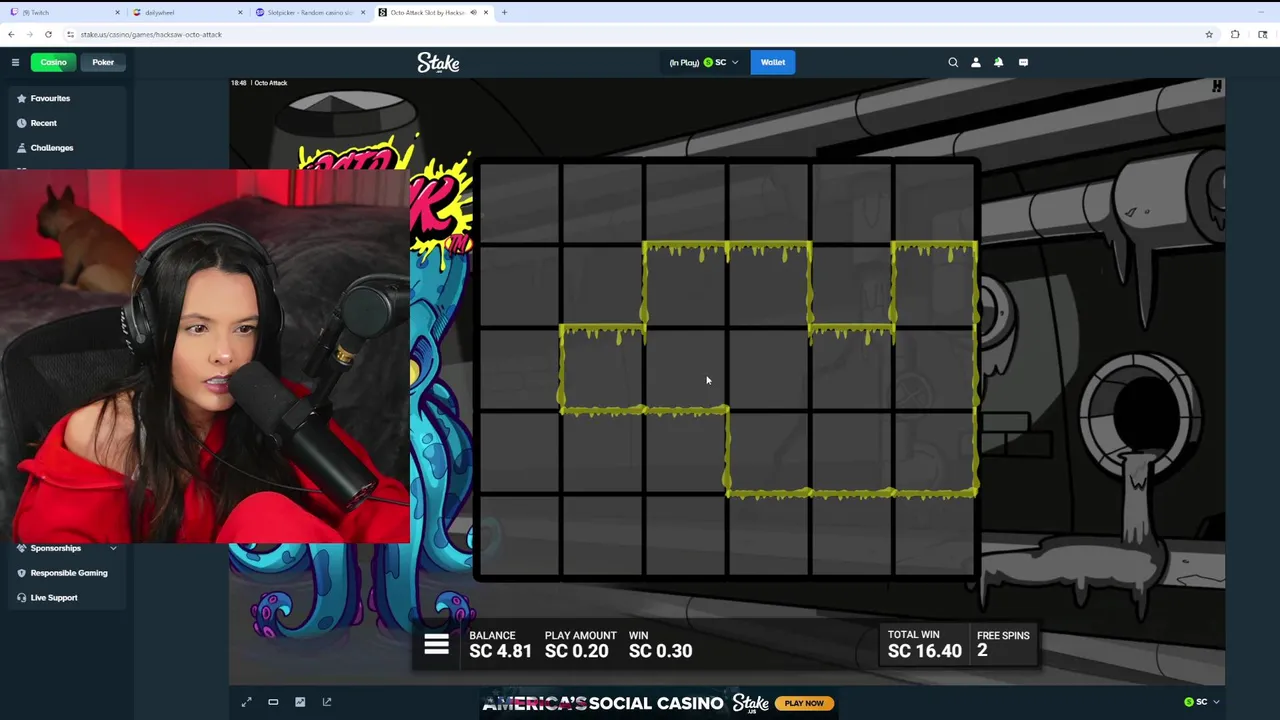The image size is (1280, 720).
Task: Click the site info icon in address bar
Action: [70, 34]
